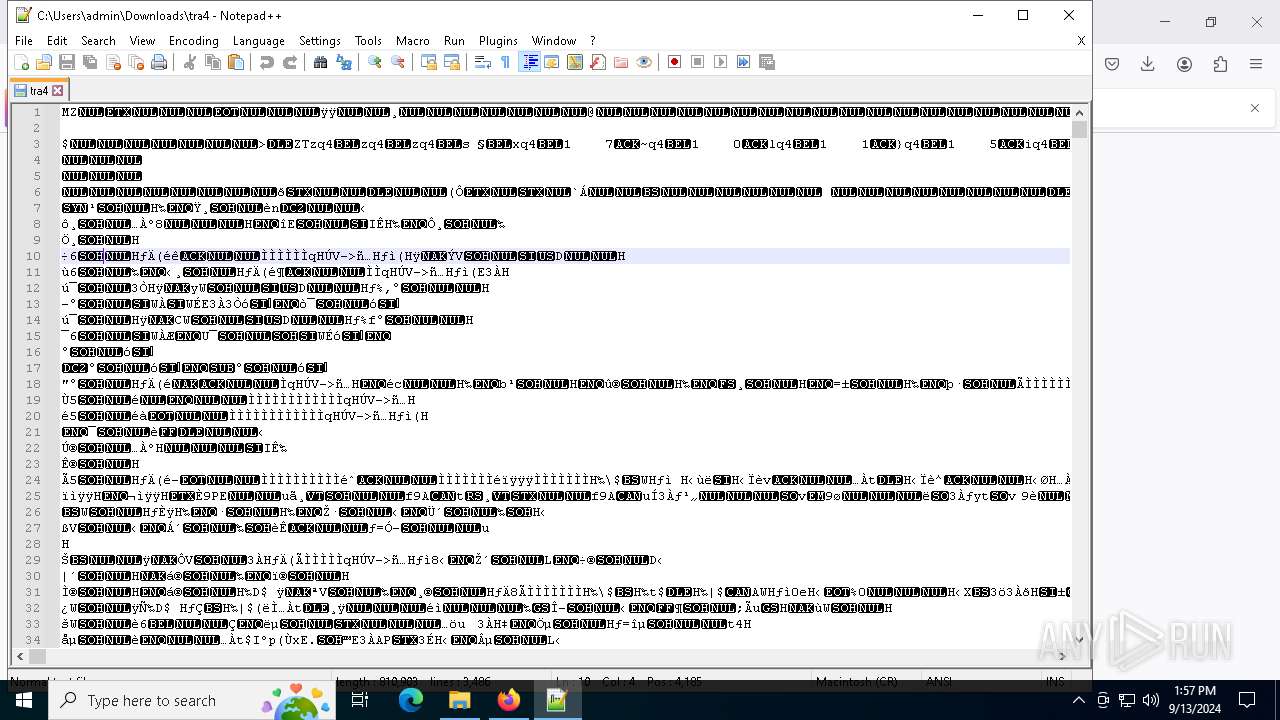The width and height of the screenshot is (1280, 720).
Task: Click the Save recorded macro icon
Action: (767, 62)
